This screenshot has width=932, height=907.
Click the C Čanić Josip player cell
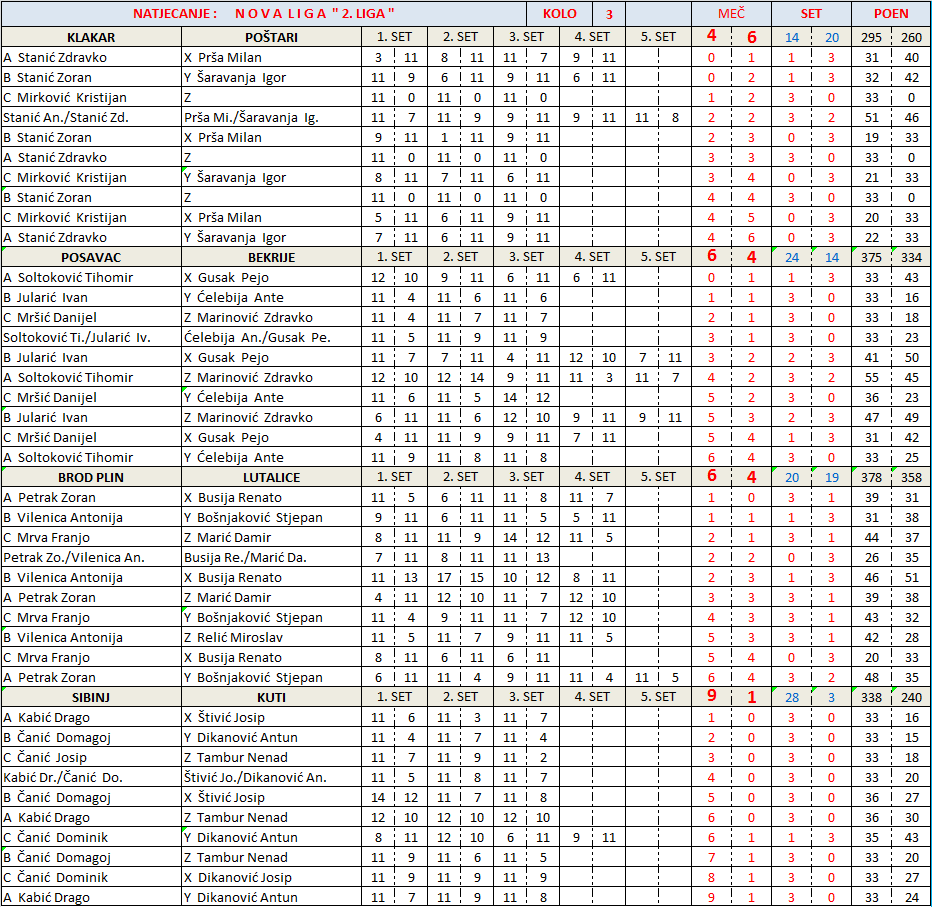[91, 757]
